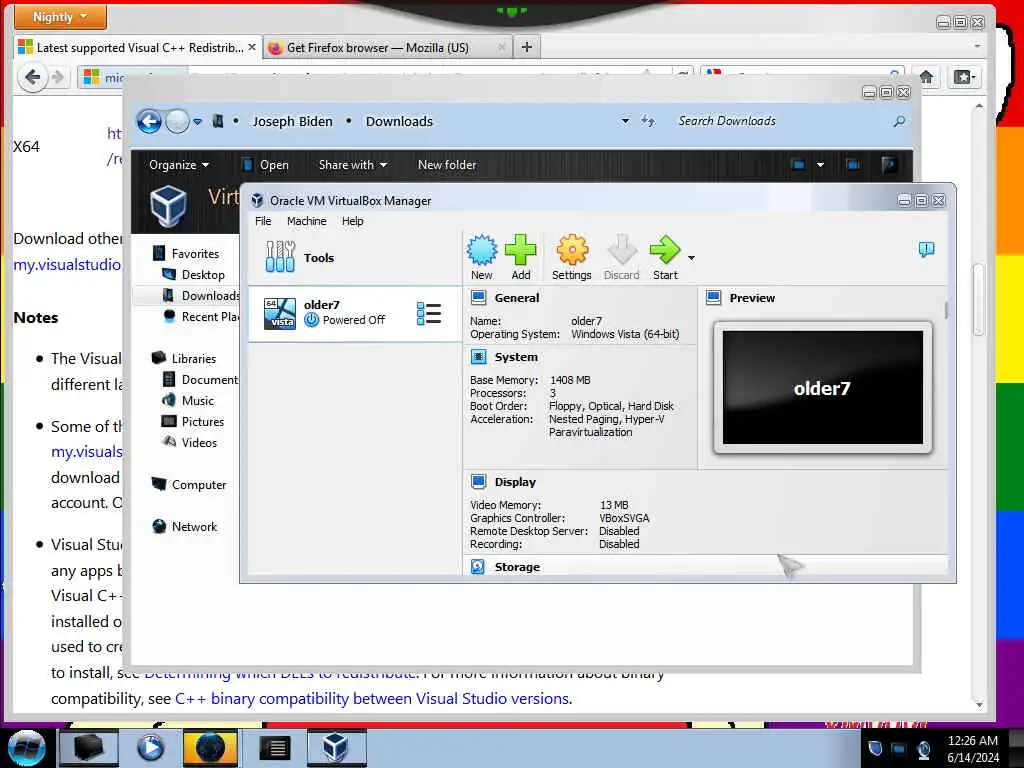Click the older7 preview thumbnail

tap(822, 388)
